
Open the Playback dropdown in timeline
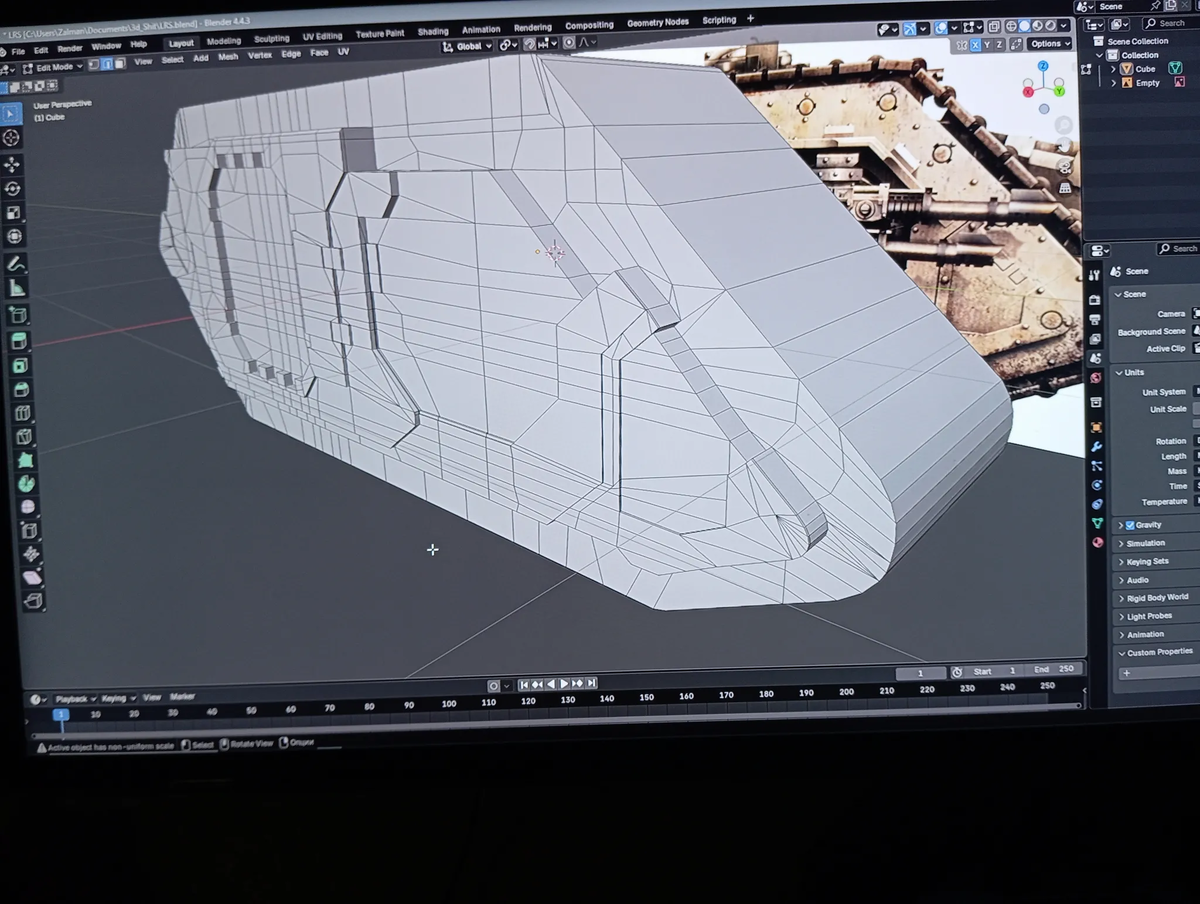click(x=74, y=699)
